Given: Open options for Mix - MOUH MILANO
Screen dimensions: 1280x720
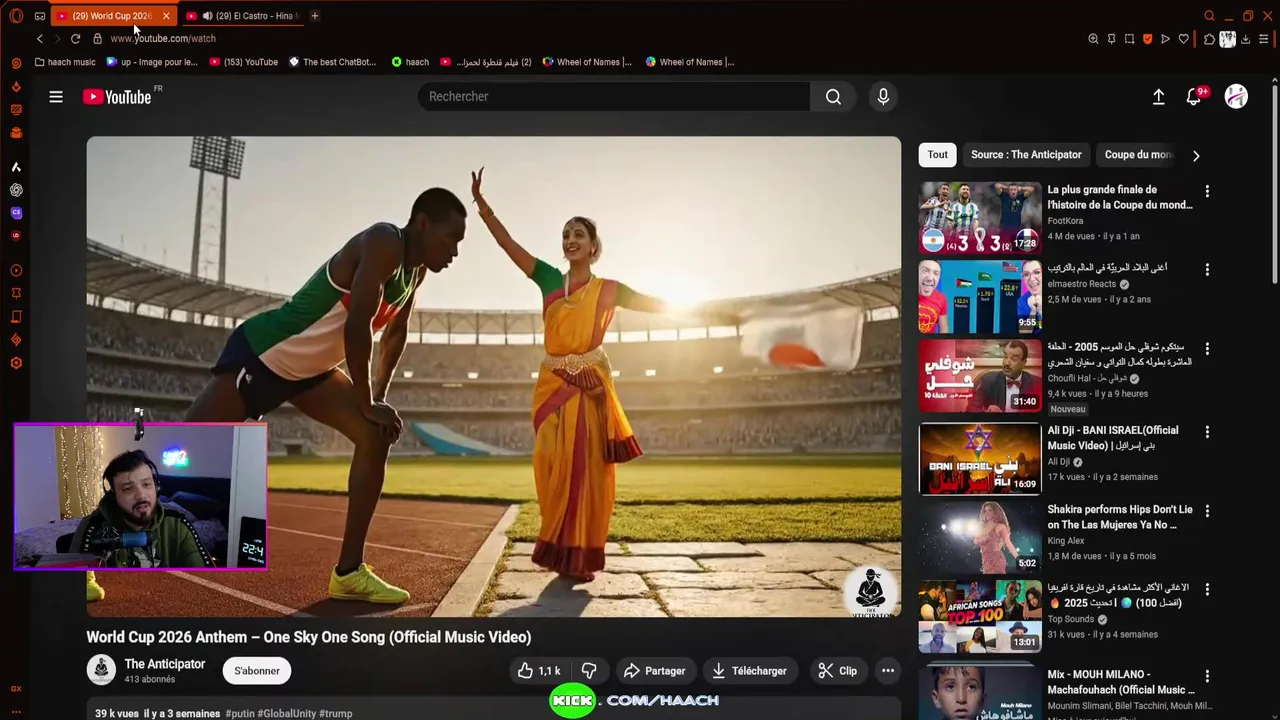Looking at the screenshot, I should pos(1207,676).
